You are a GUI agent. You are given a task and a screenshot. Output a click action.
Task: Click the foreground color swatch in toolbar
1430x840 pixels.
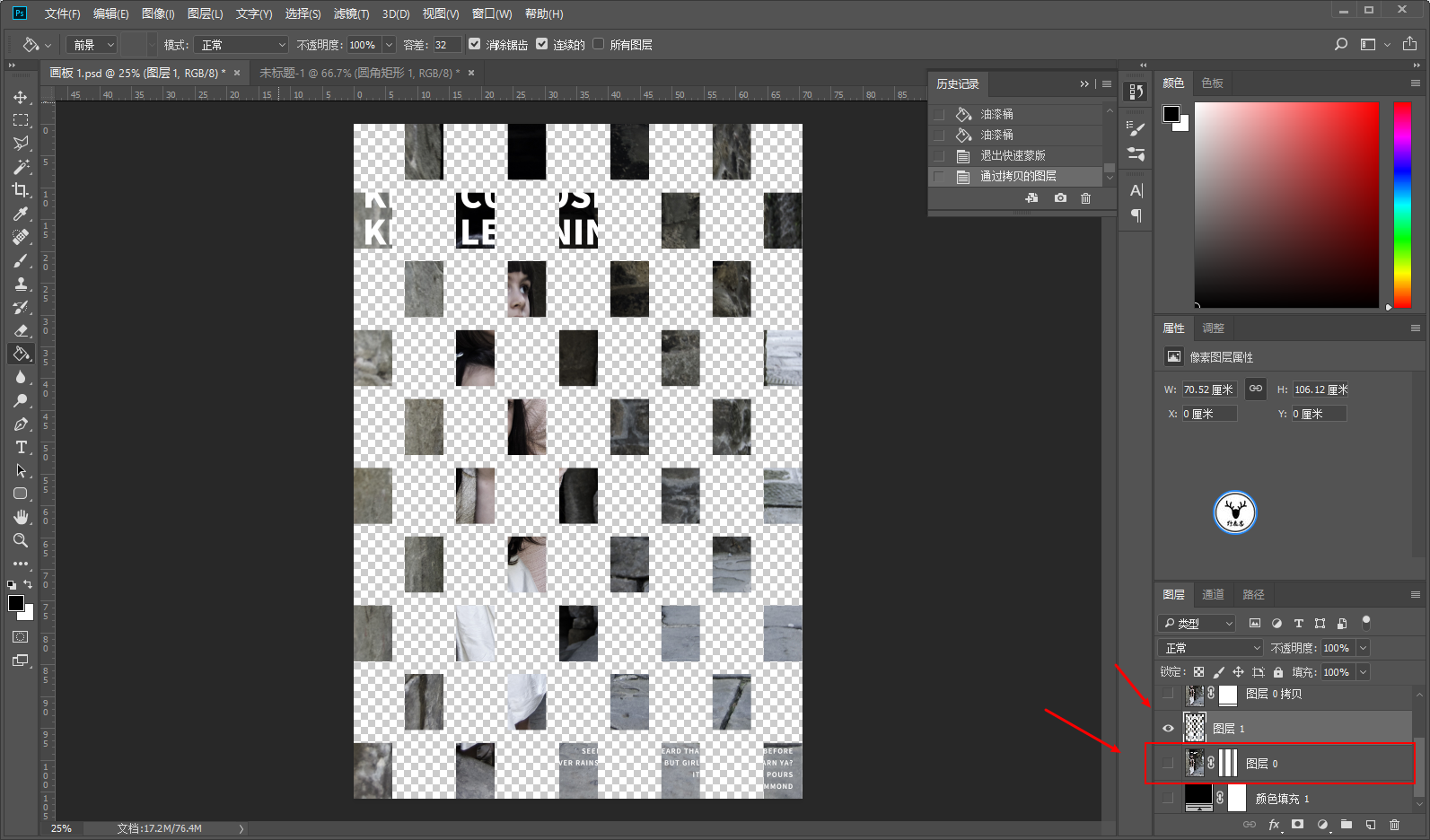15,604
